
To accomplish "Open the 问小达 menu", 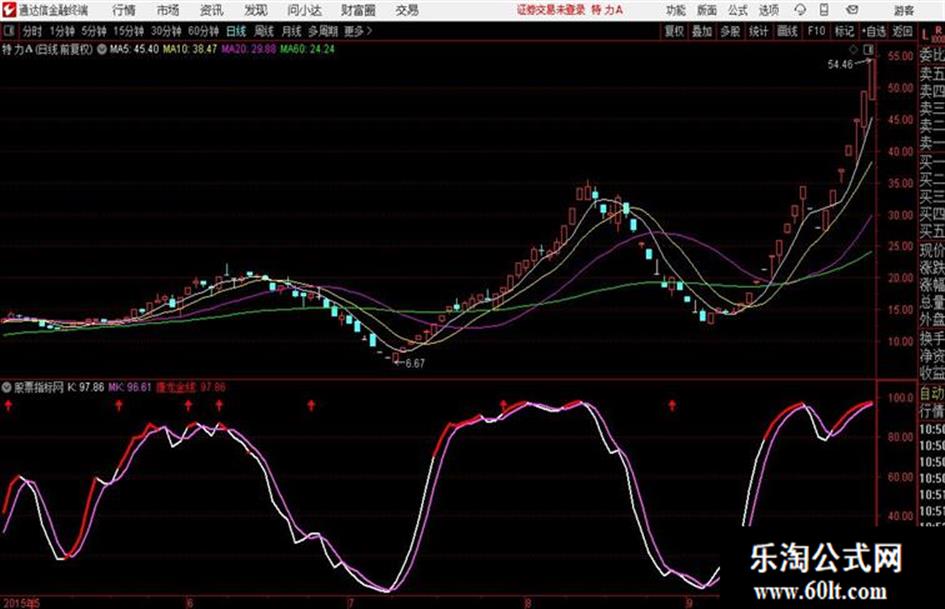I will [304, 10].
